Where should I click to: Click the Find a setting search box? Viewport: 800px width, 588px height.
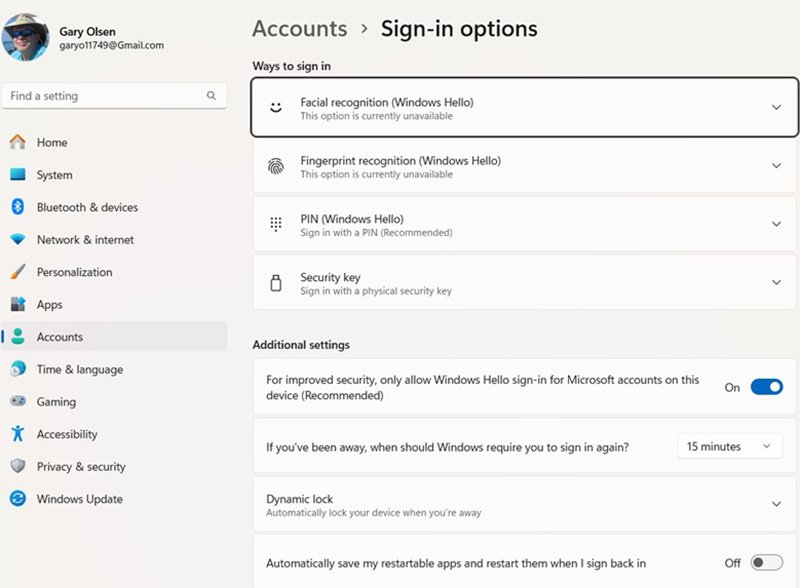[114, 95]
